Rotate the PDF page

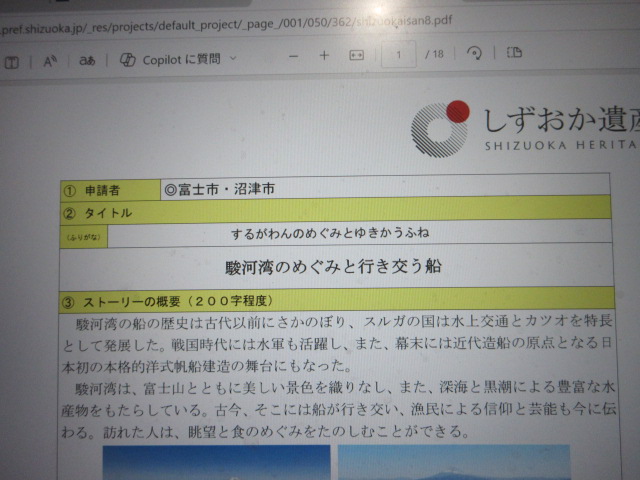click(475, 53)
